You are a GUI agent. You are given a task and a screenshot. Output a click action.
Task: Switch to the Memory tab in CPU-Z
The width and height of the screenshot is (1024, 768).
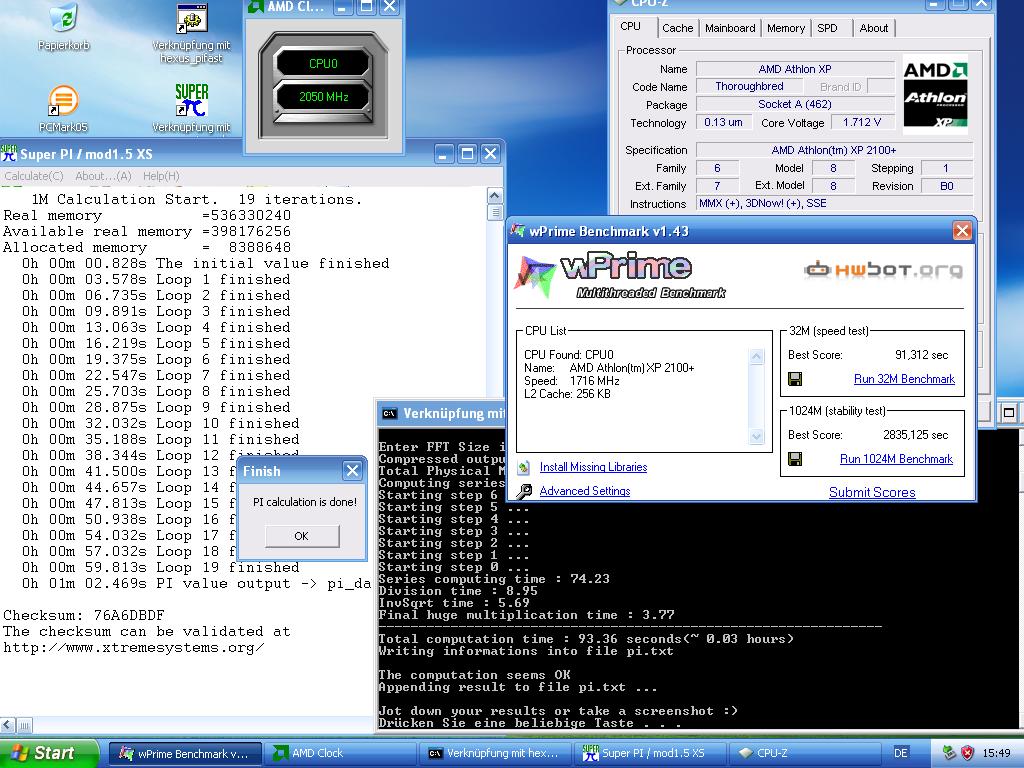tap(786, 28)
